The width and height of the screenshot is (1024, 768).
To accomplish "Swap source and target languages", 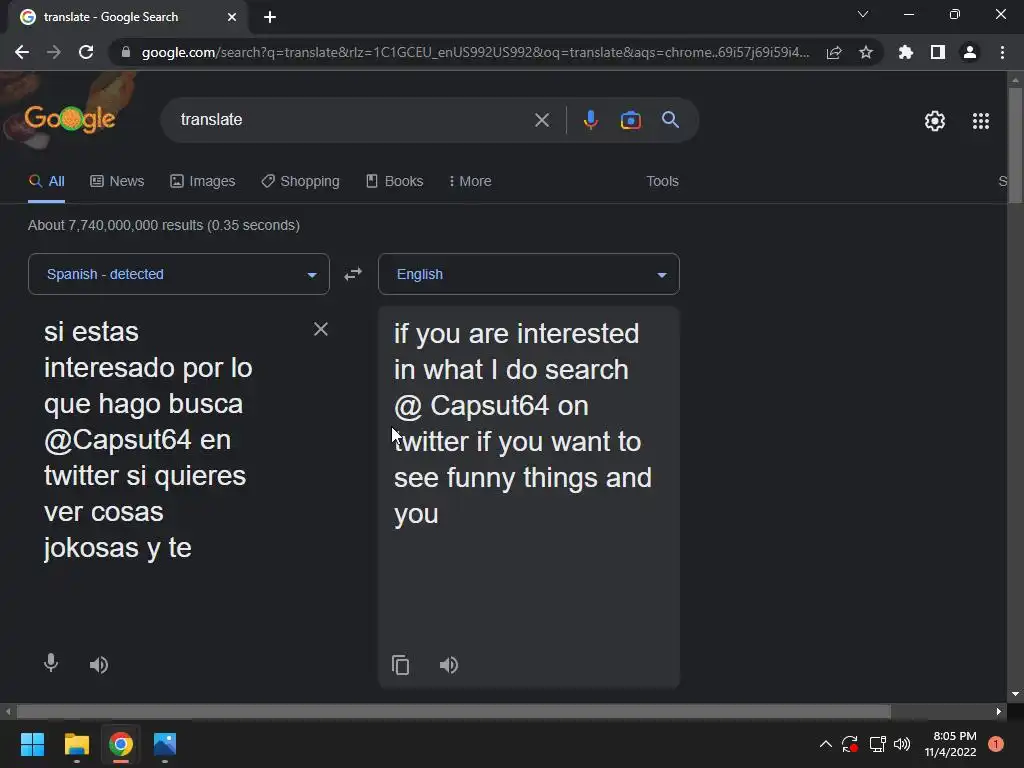I will [x=353, y=274].
